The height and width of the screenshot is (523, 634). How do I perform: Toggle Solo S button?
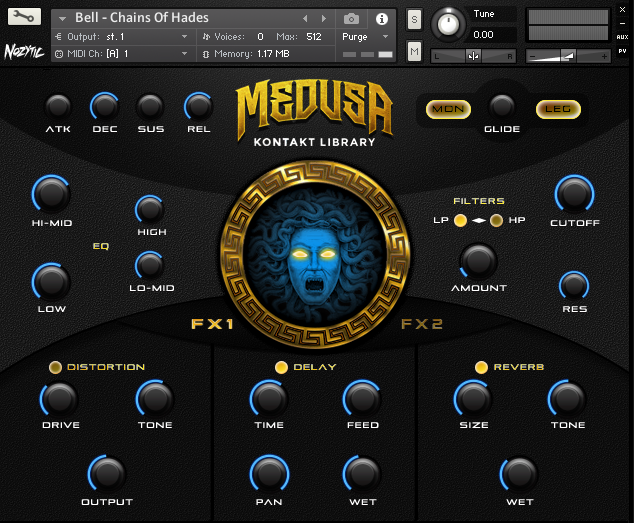coord(414,19)
